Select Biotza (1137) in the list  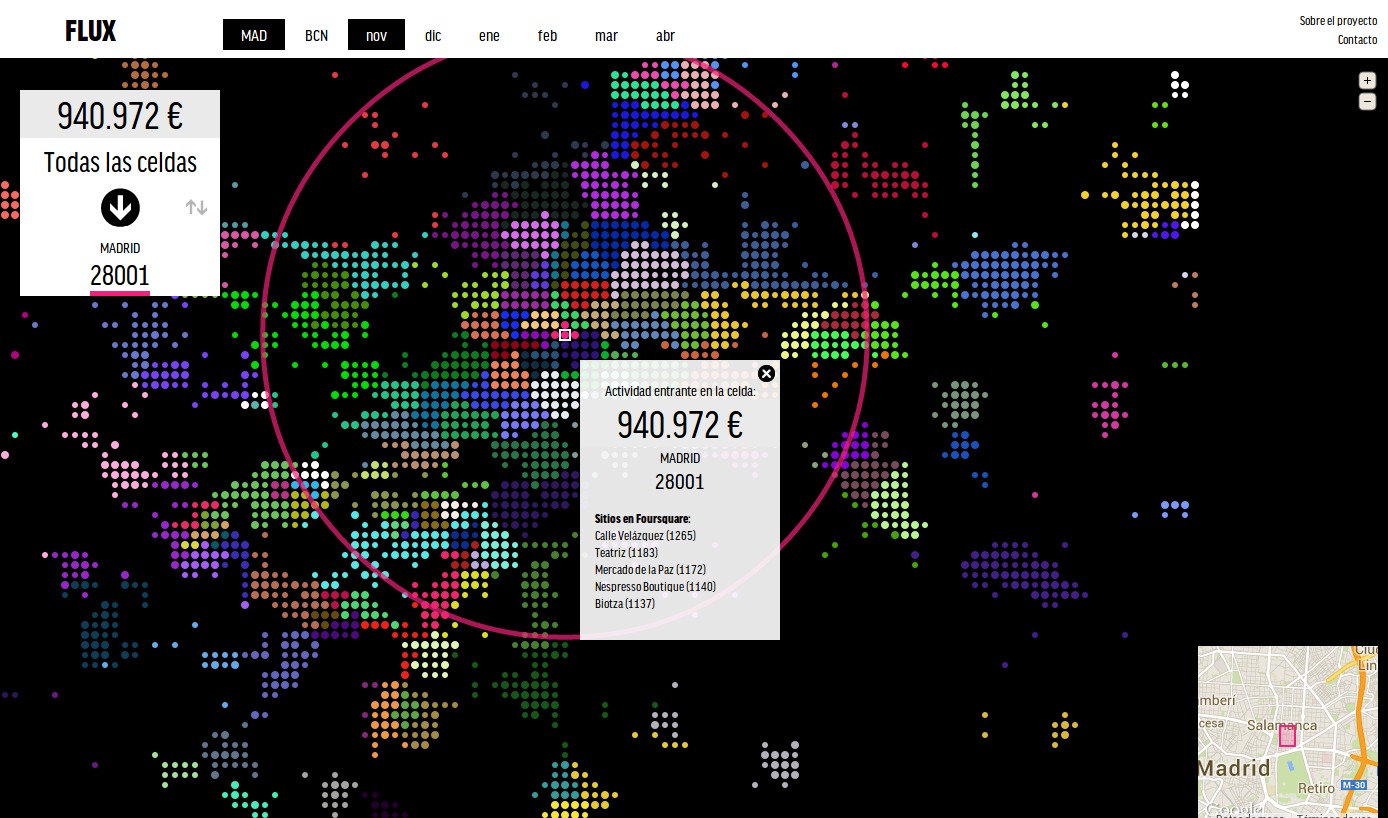[x=625, y=603]
